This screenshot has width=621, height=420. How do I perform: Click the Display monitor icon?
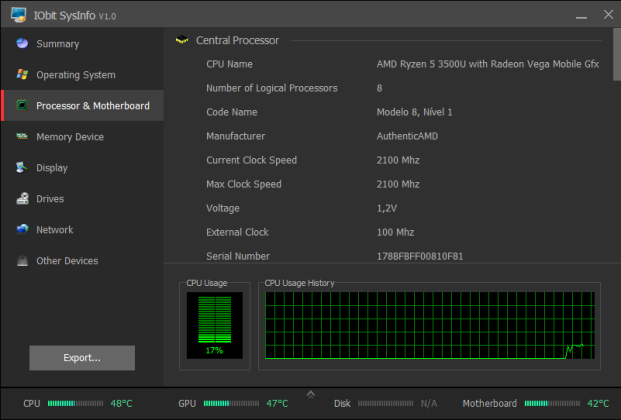tap(22, 168)
